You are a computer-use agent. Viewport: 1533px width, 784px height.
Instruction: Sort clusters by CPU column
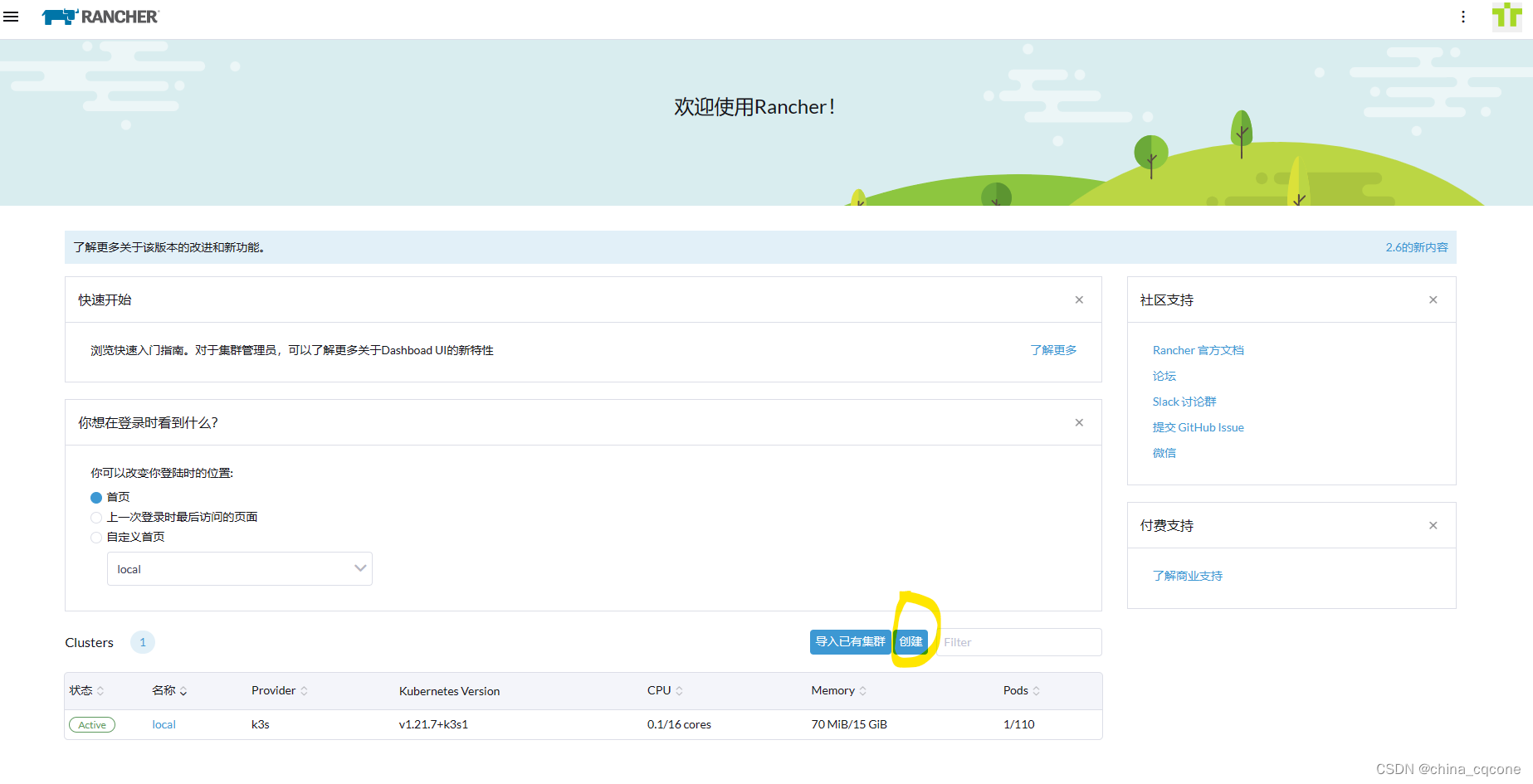(x=665, y=690)
